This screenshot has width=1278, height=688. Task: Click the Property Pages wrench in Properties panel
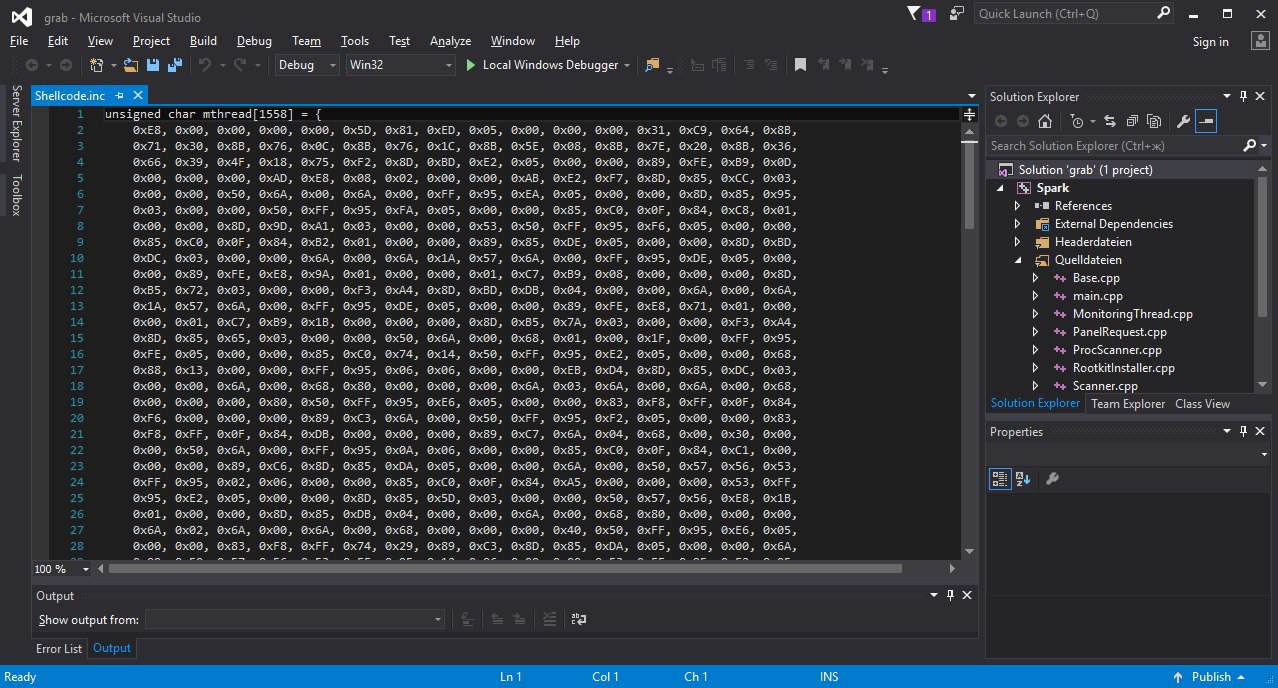pyautogui.click(x=1052, y=479)
